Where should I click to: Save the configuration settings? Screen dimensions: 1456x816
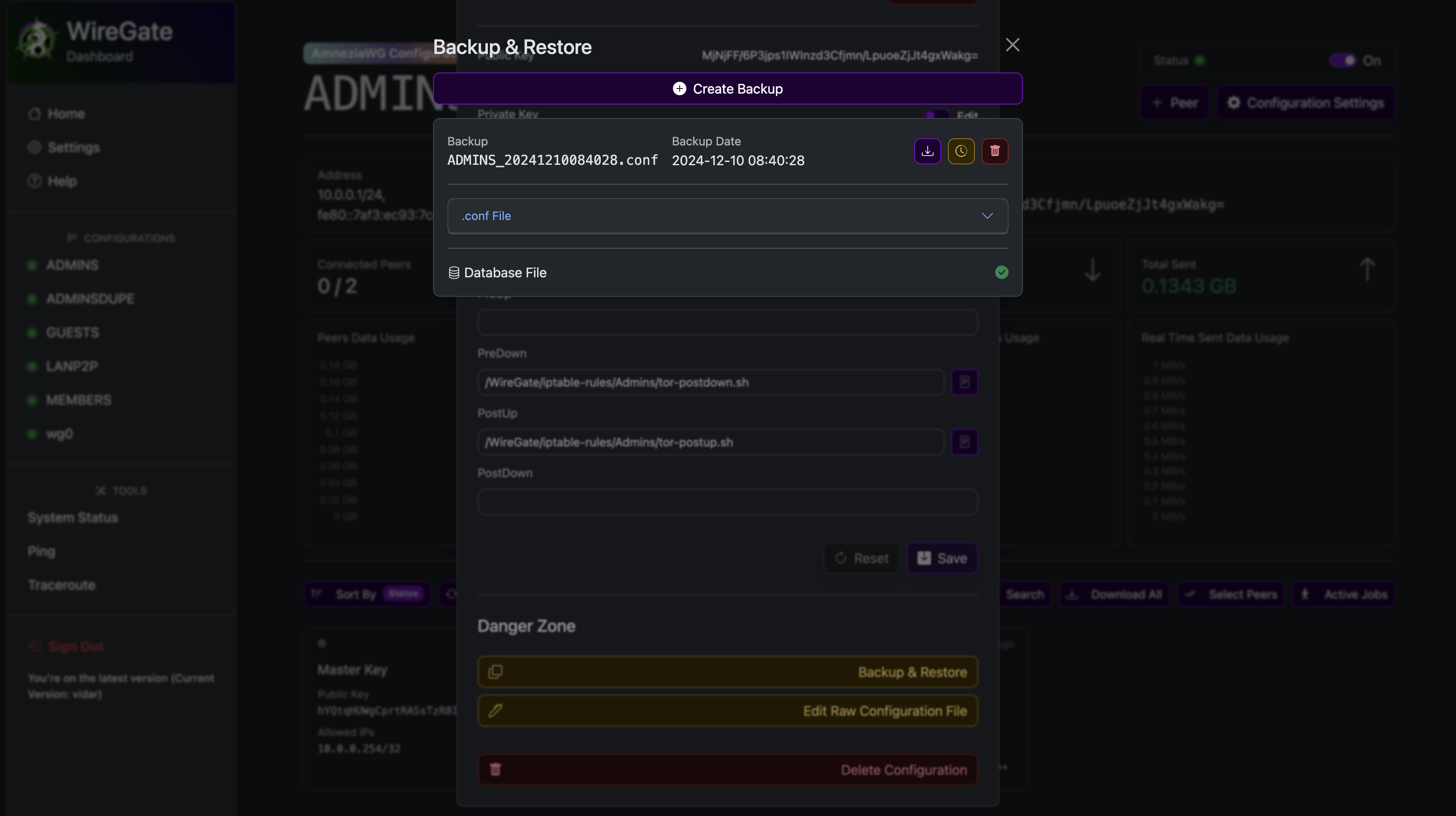pos(942,558)
